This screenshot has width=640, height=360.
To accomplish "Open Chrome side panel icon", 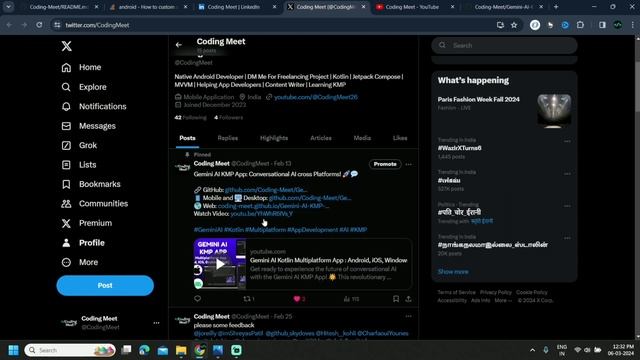I will [602, 25].
